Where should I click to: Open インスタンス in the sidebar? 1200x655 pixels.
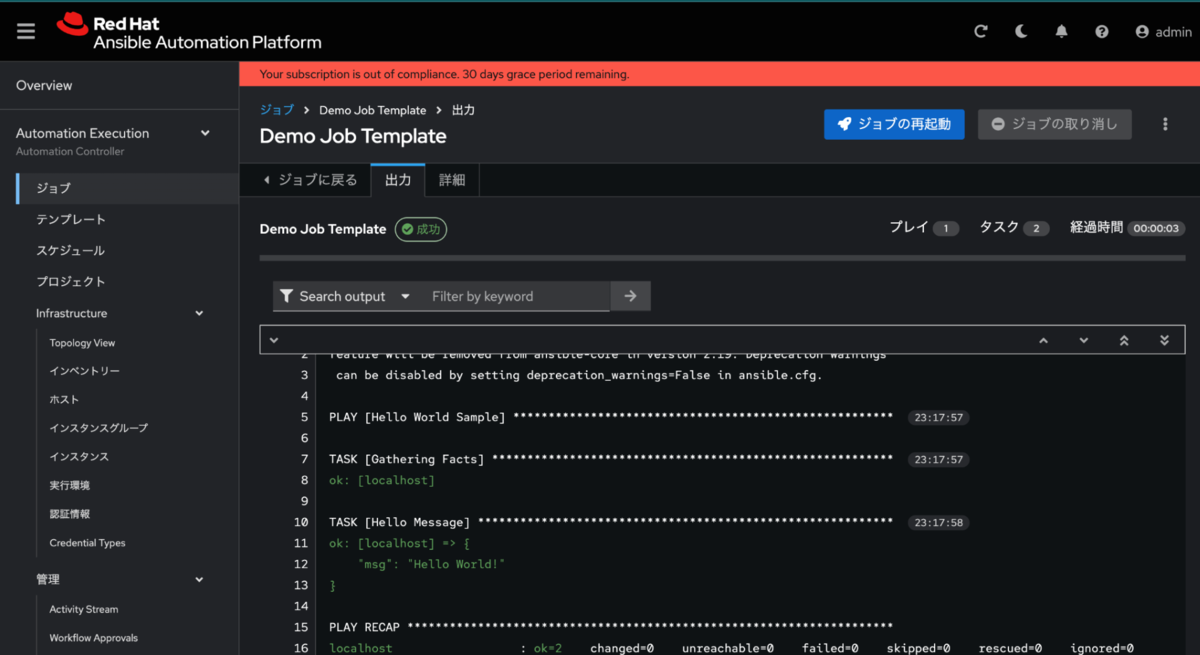click(x=79, y=456)
